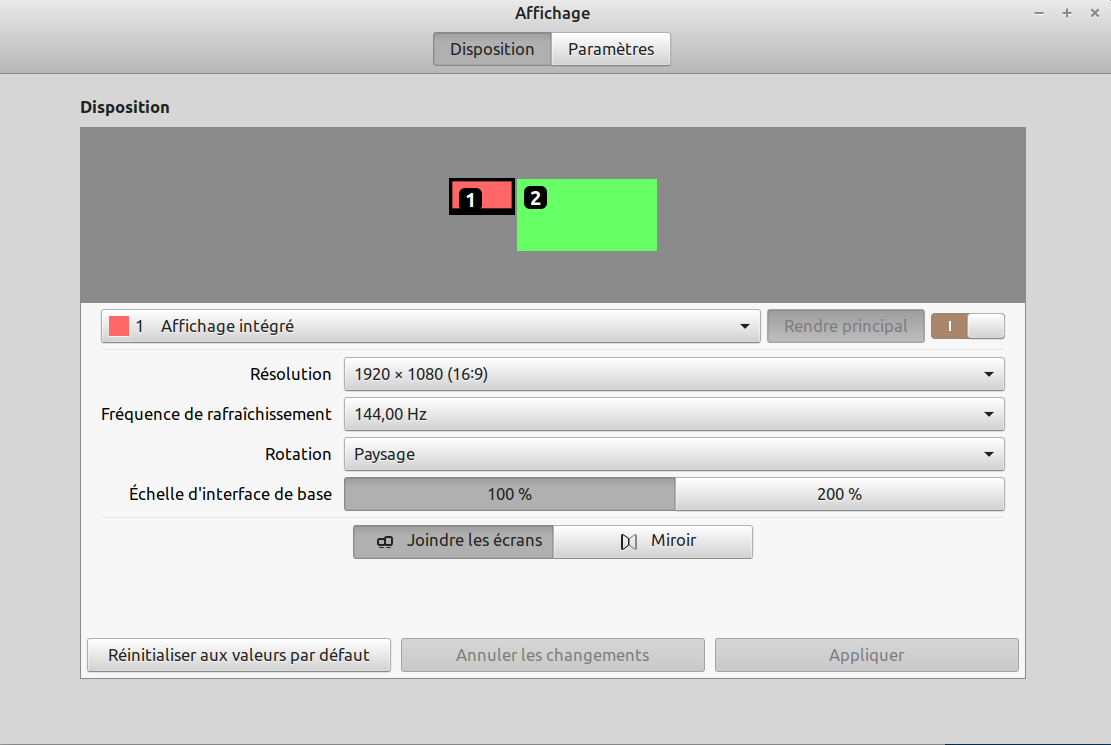The height and width of the screenshot is (745, 1111).
Task: Switch to the Paramètres tab
Action: pyautogui.click(x=610, y=49)
